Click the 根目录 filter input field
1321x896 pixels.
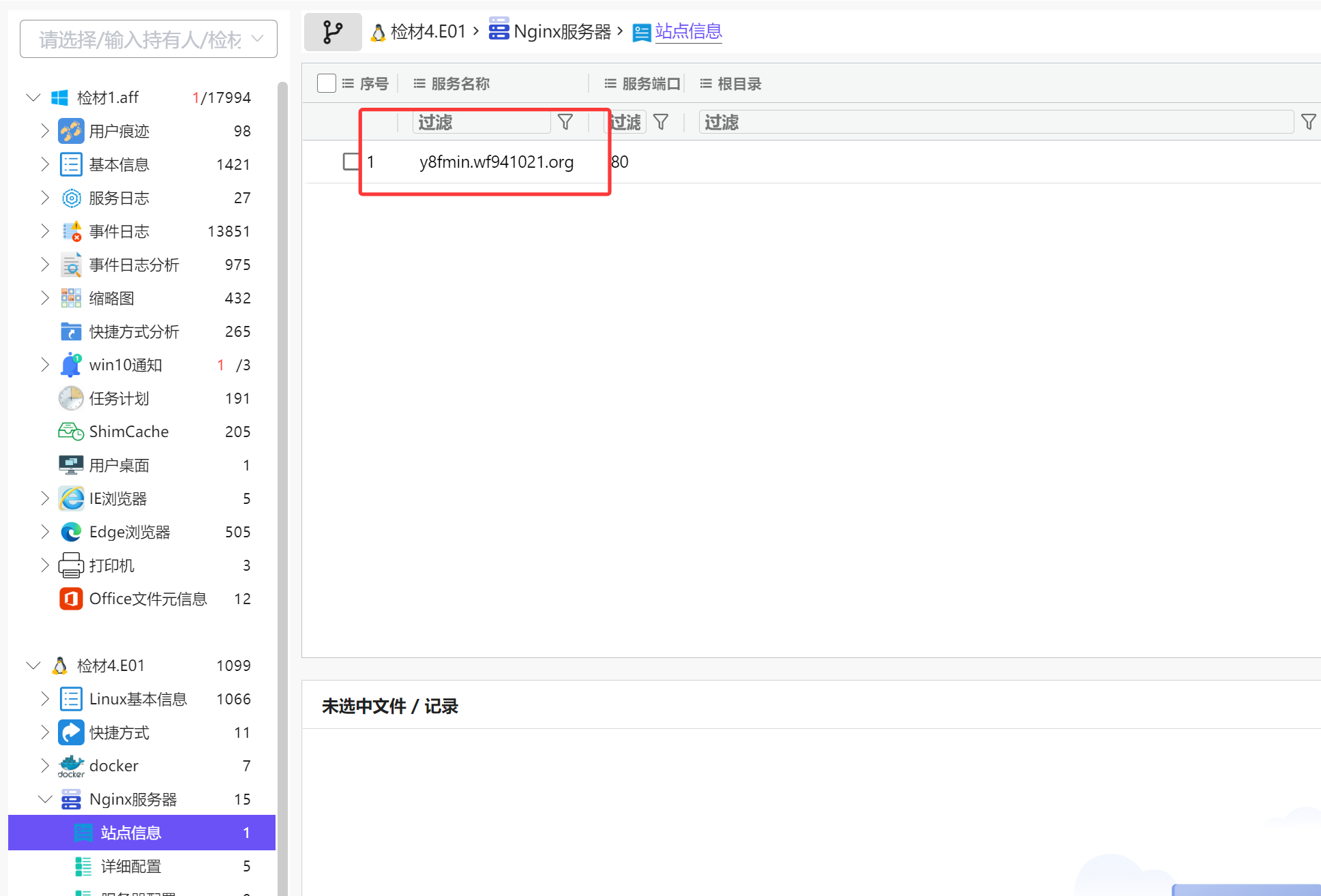click(x=996, y=122)
